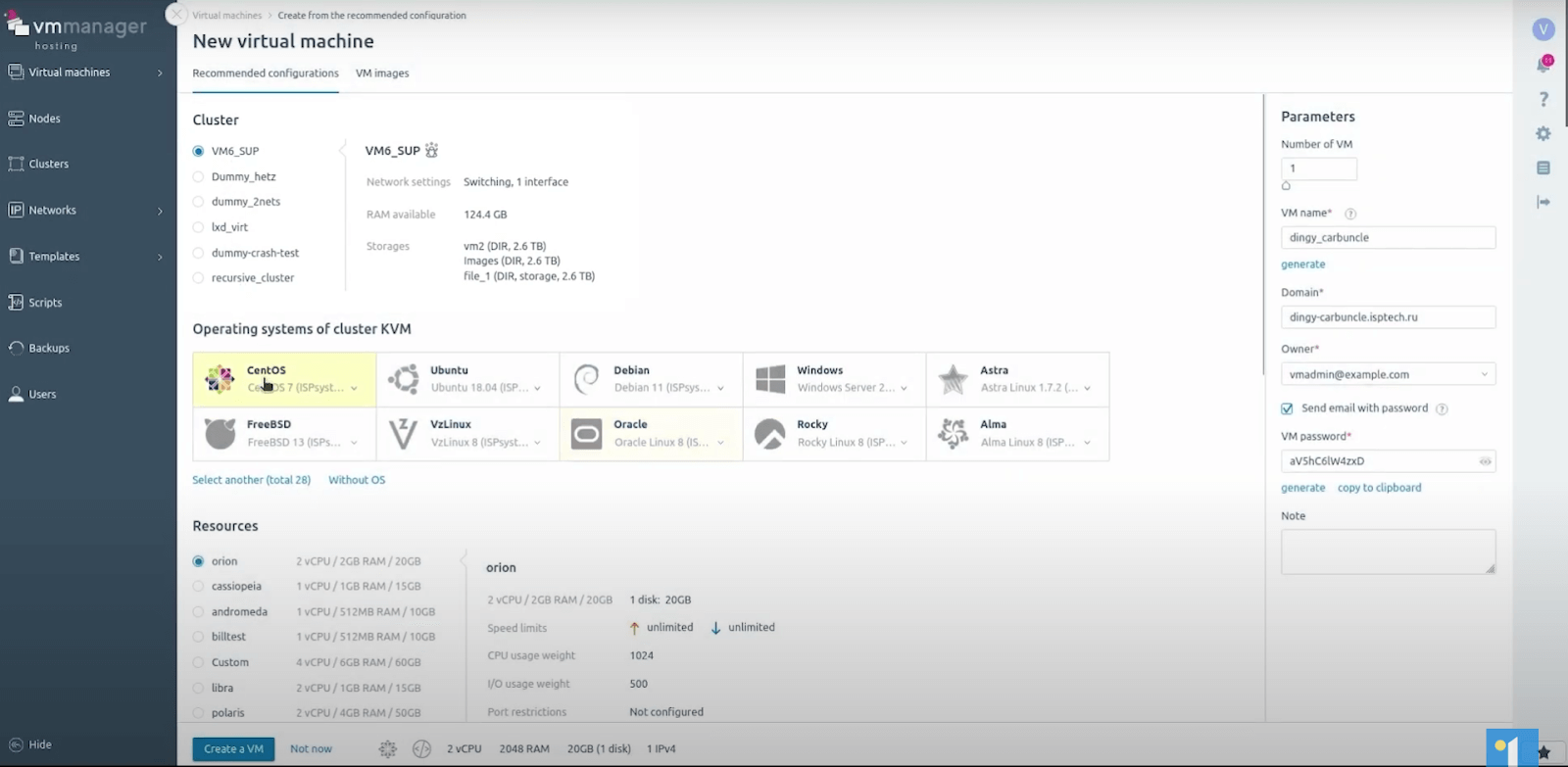Select the dummy_2nets cluster radio
The height and width of the screenshot is (767, 1568).
coord(198,202)
